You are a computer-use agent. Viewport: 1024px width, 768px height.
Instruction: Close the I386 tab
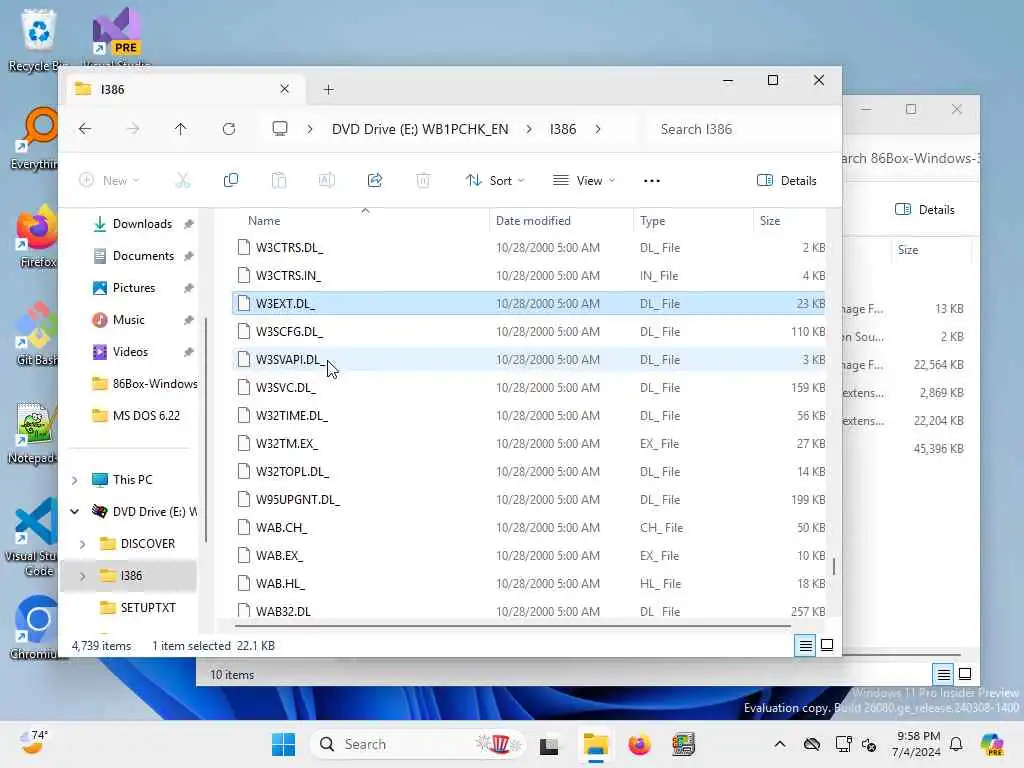284,89
